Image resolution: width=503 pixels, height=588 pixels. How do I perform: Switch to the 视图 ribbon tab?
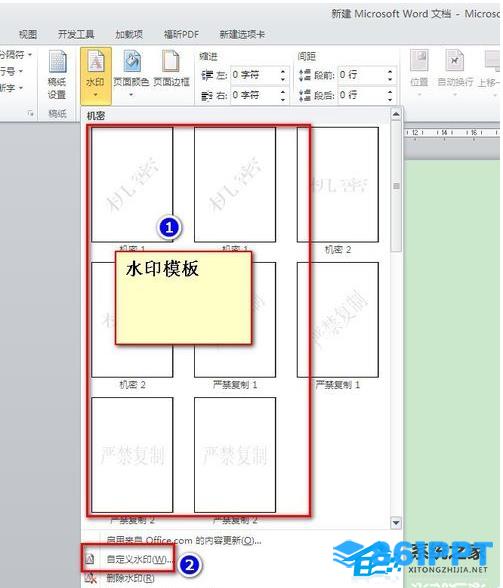point(28,34)
